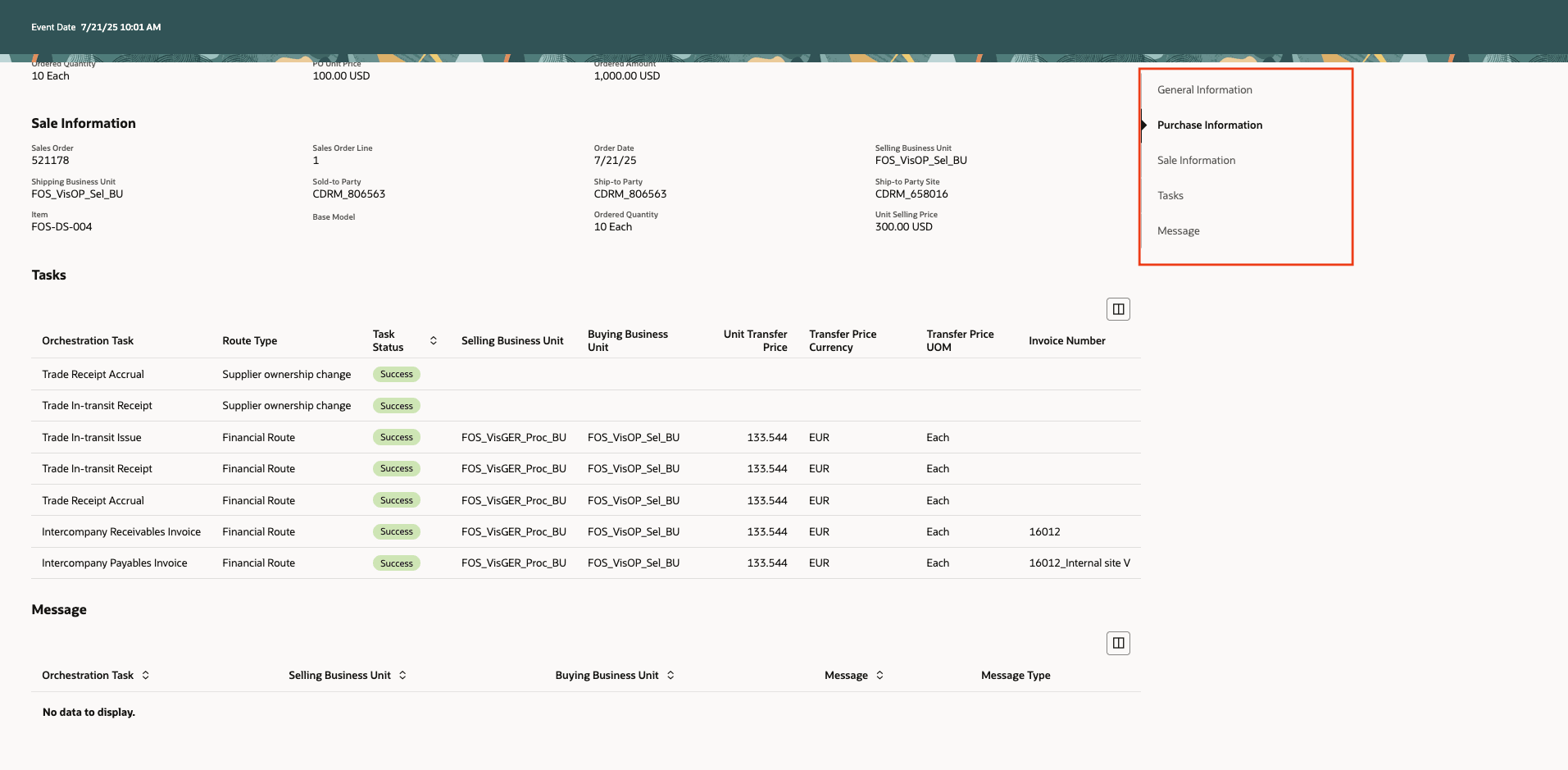Image resolution: width=1568 pixels, height=770 pixels.
Task: Select the Trade In-transit Issue task cell
Action: (92, 438)
